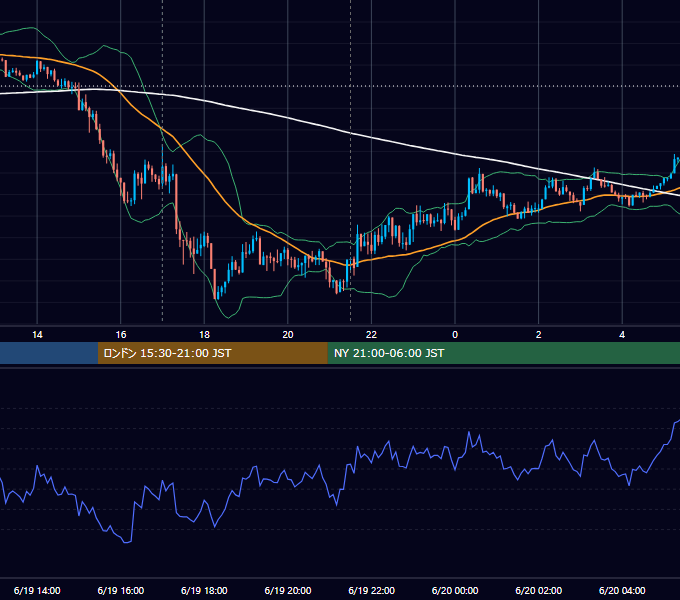The width and height of the screenshot is (680, 600).
Task: Click the 4 hour label on price chart
Action: pyautogui.click(x=622, y=335)
